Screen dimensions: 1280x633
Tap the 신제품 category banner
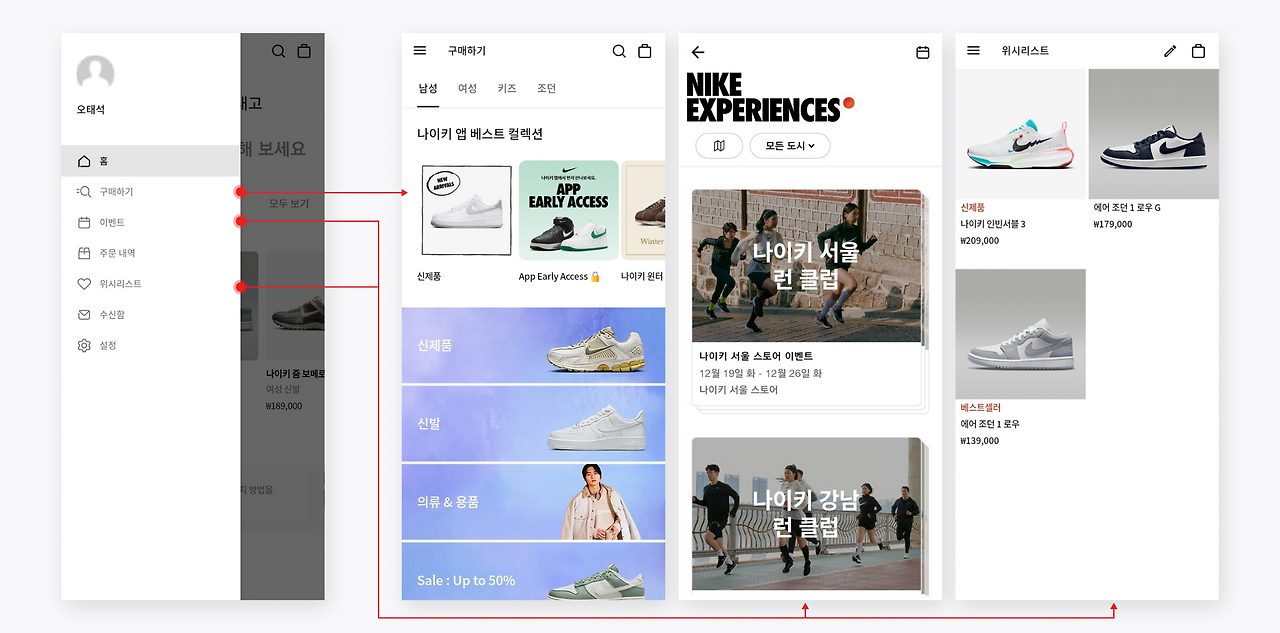pos(533,345)
